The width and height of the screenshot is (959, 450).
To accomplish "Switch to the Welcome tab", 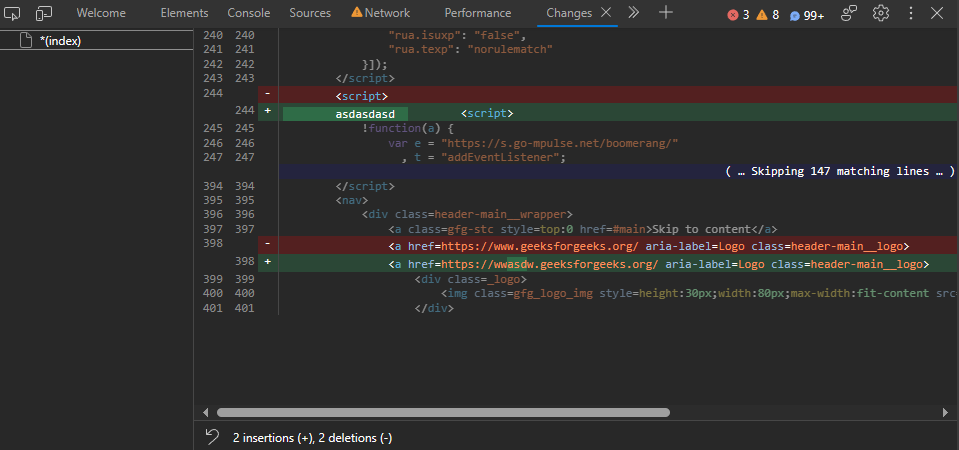I will pyautogui.click(x=100, y=13).
